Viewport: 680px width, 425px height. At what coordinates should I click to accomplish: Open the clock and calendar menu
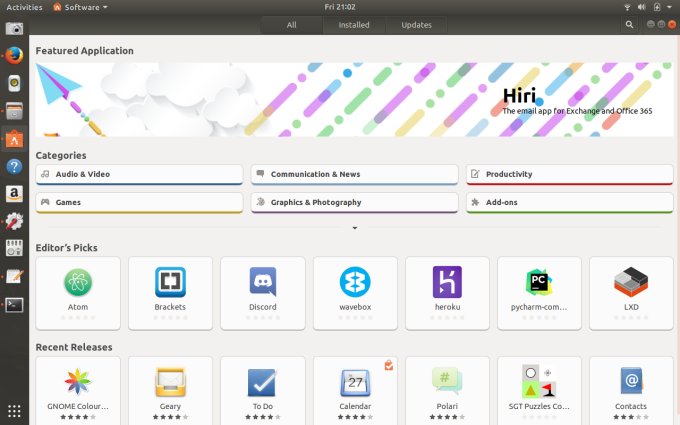[340, 7]
